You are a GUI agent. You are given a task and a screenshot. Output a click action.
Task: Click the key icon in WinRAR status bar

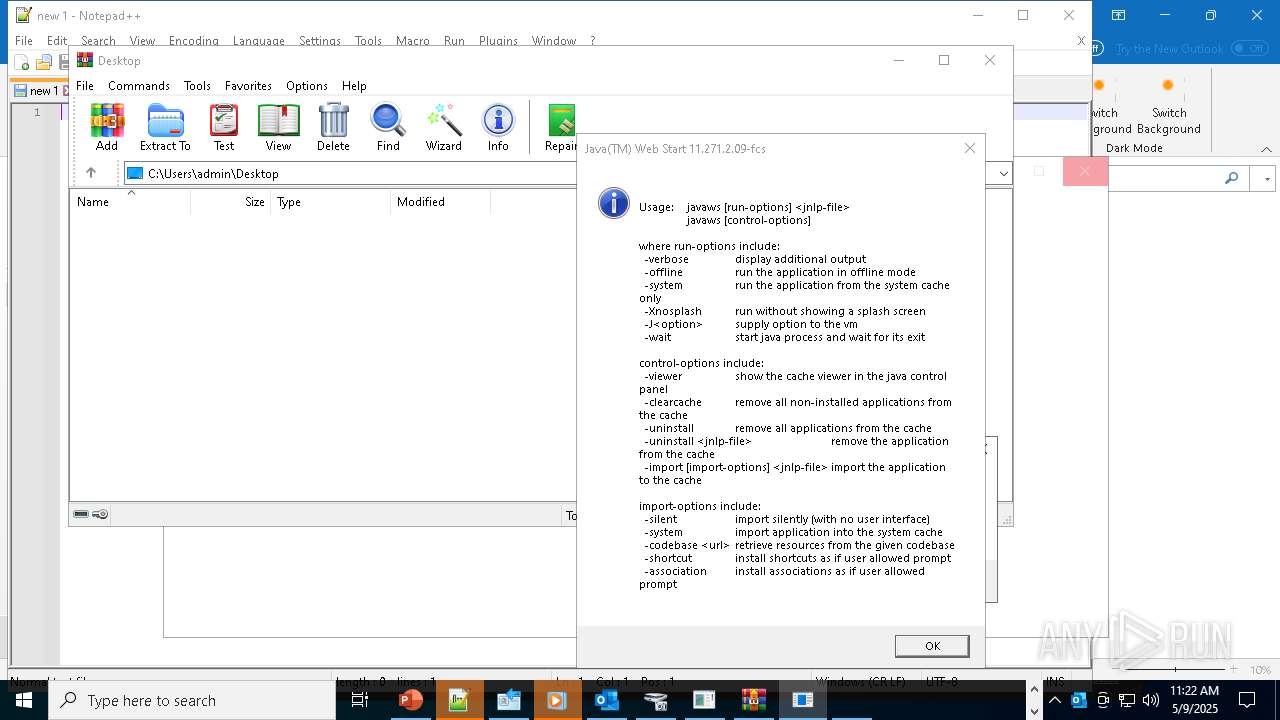[x=100, y=514]
